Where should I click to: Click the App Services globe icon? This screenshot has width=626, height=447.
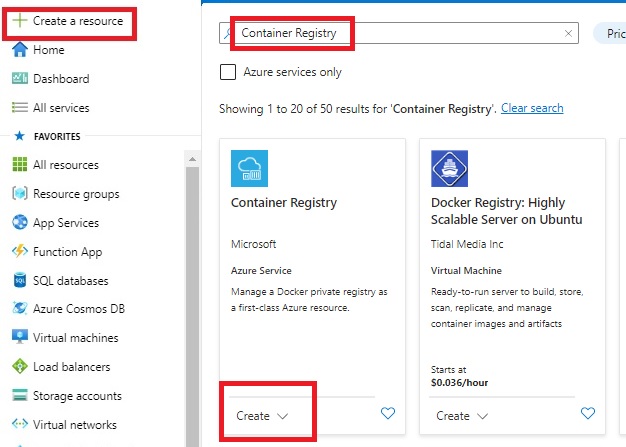pos(20,223)
